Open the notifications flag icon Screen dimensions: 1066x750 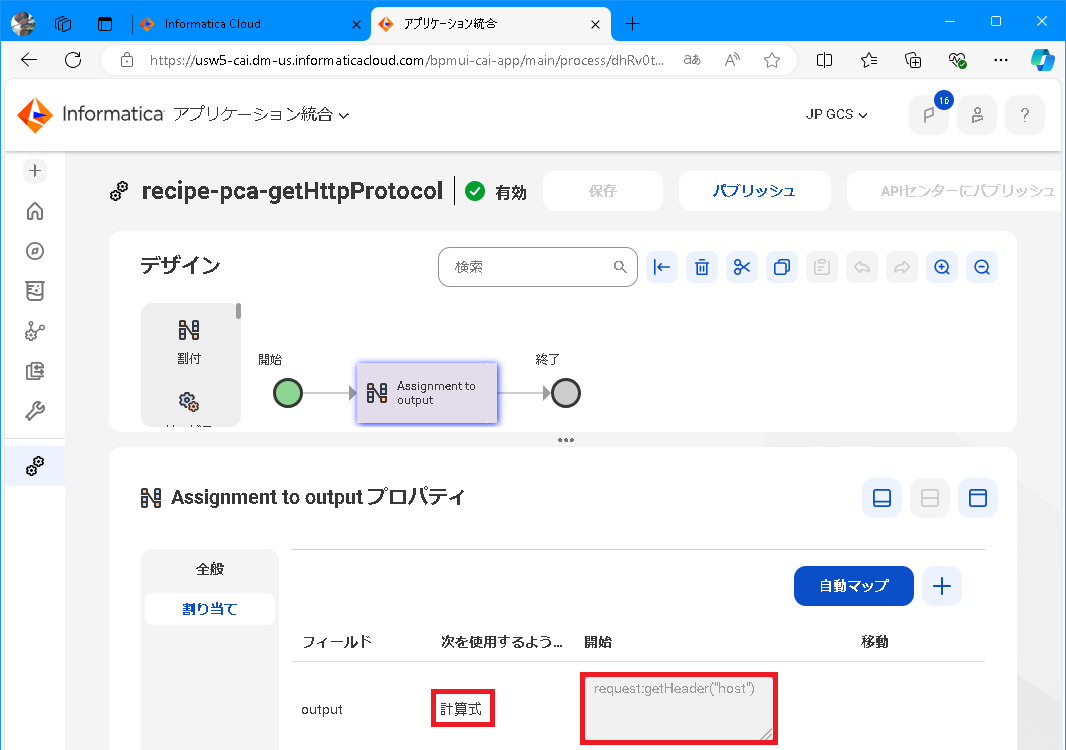click(x=929, y=115)
